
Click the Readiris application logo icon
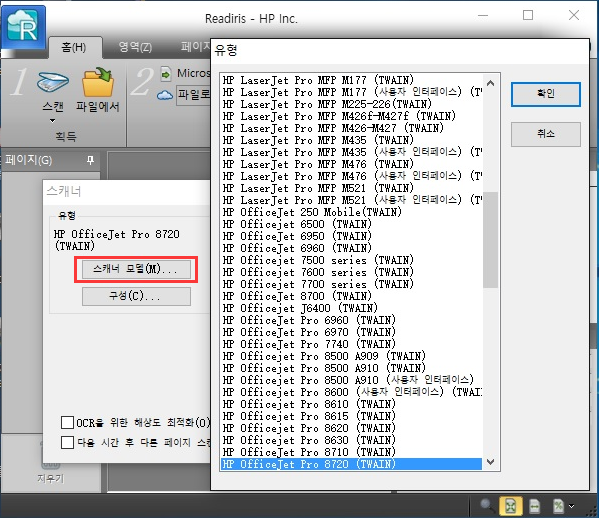[x=24, y=27]
